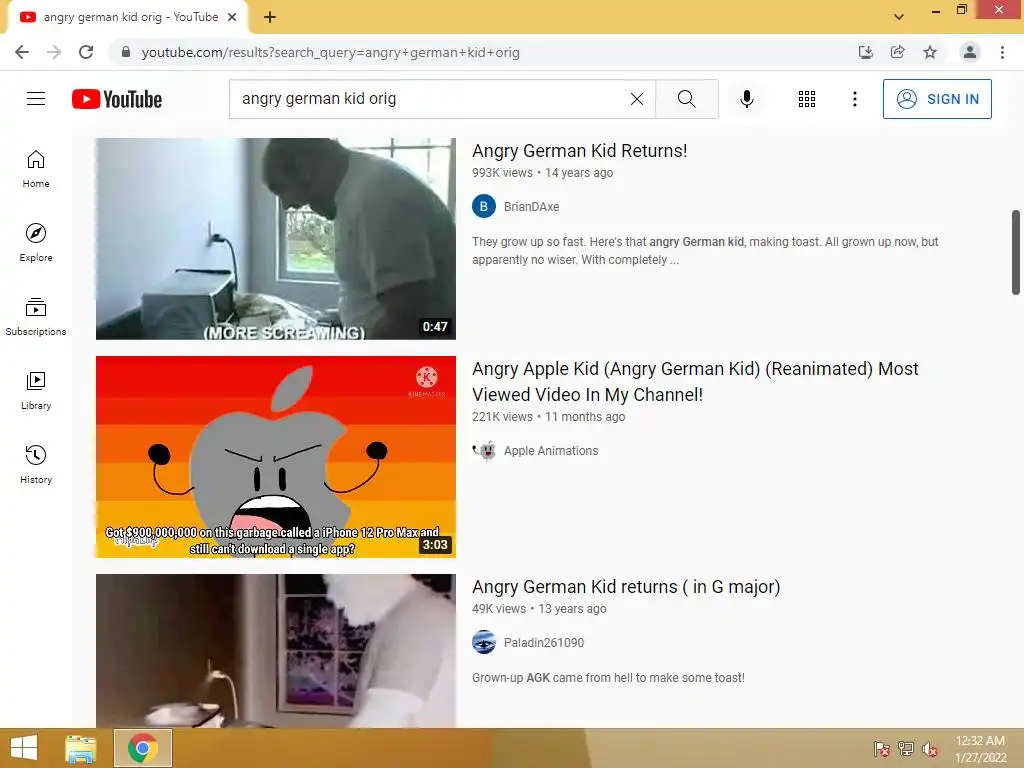Open YouTube settings three-dot menu
This screenshot has width=1024, height=768.
pos(854,99)
